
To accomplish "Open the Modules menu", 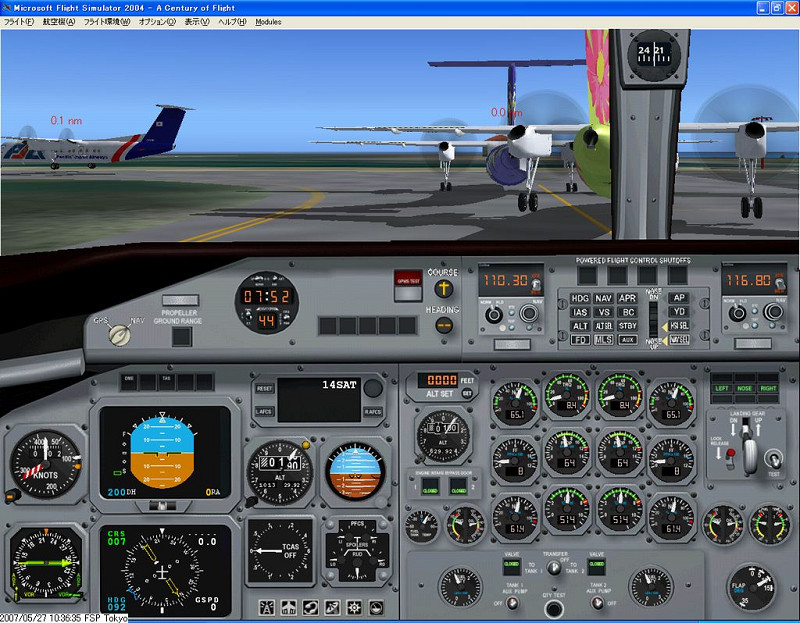I will click(x=268, y=22).
